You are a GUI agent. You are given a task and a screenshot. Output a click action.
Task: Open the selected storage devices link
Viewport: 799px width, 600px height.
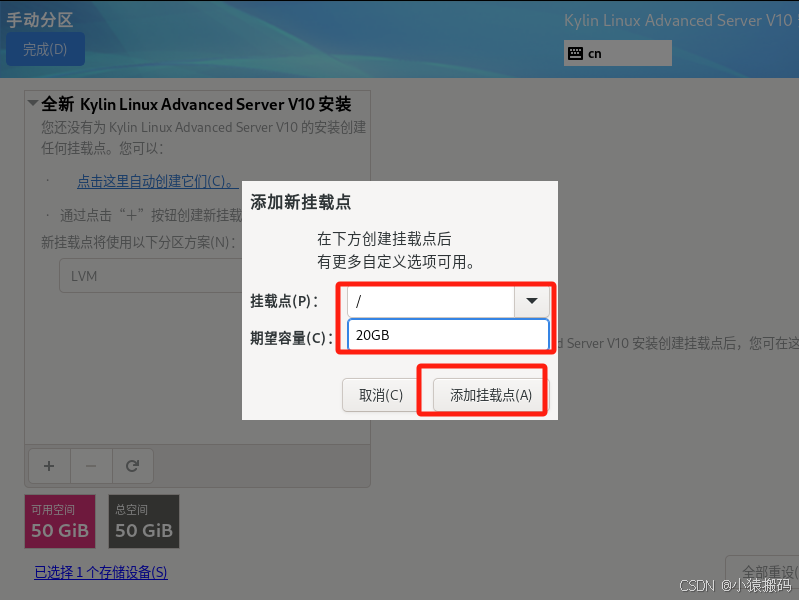pos(101,572)
